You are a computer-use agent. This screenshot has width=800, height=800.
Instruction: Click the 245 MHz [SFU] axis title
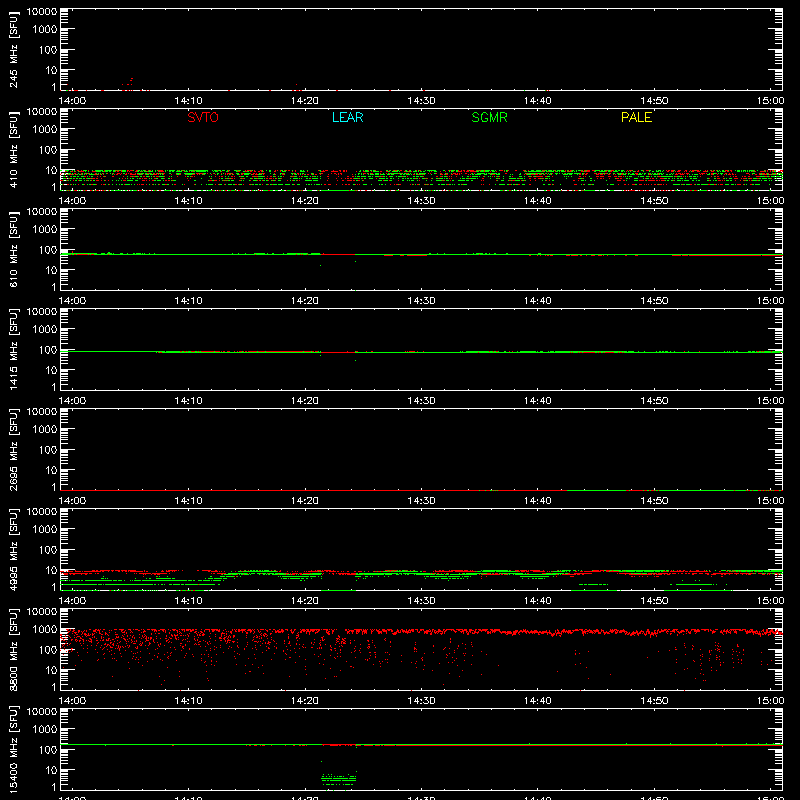[x=13, y=50]
